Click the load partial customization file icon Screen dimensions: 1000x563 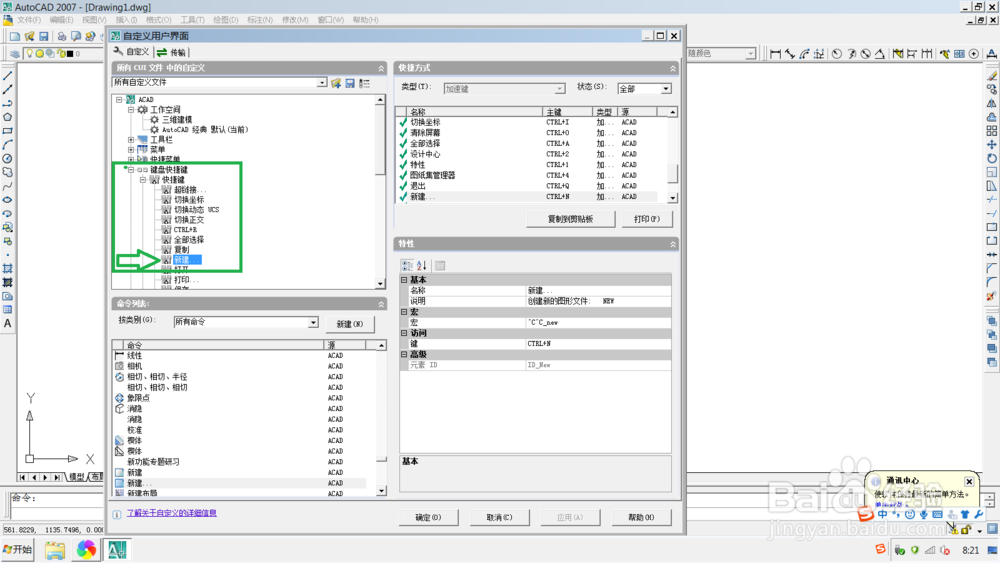pos(335,84)
